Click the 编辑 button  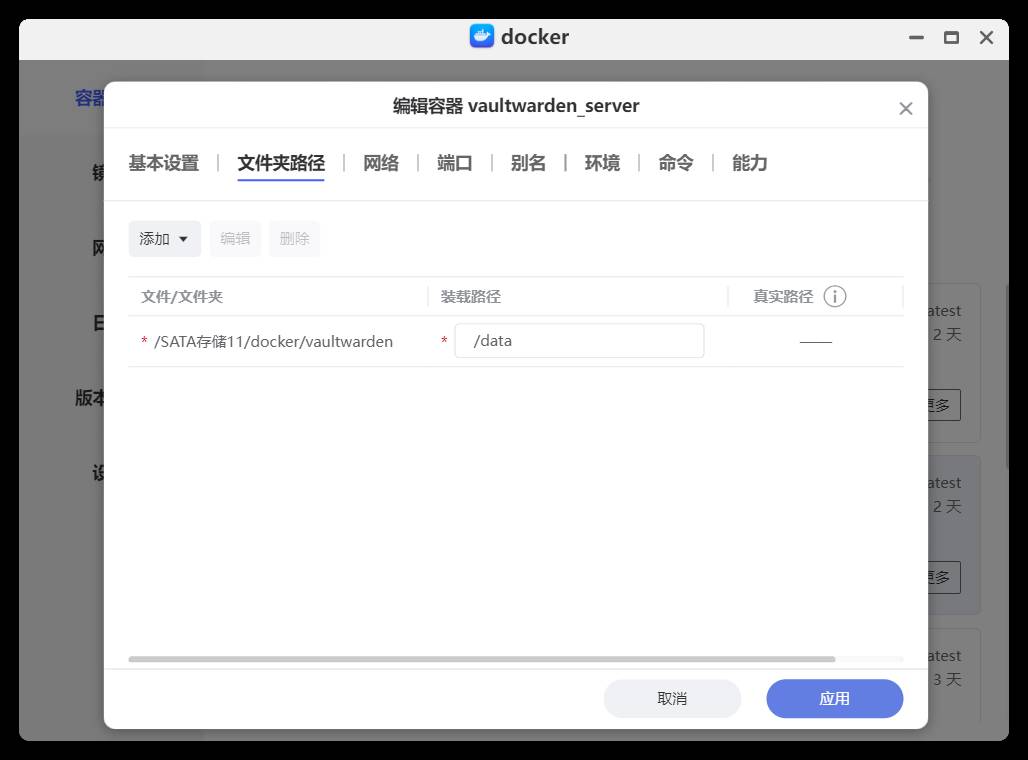click(x=235, y=239)
